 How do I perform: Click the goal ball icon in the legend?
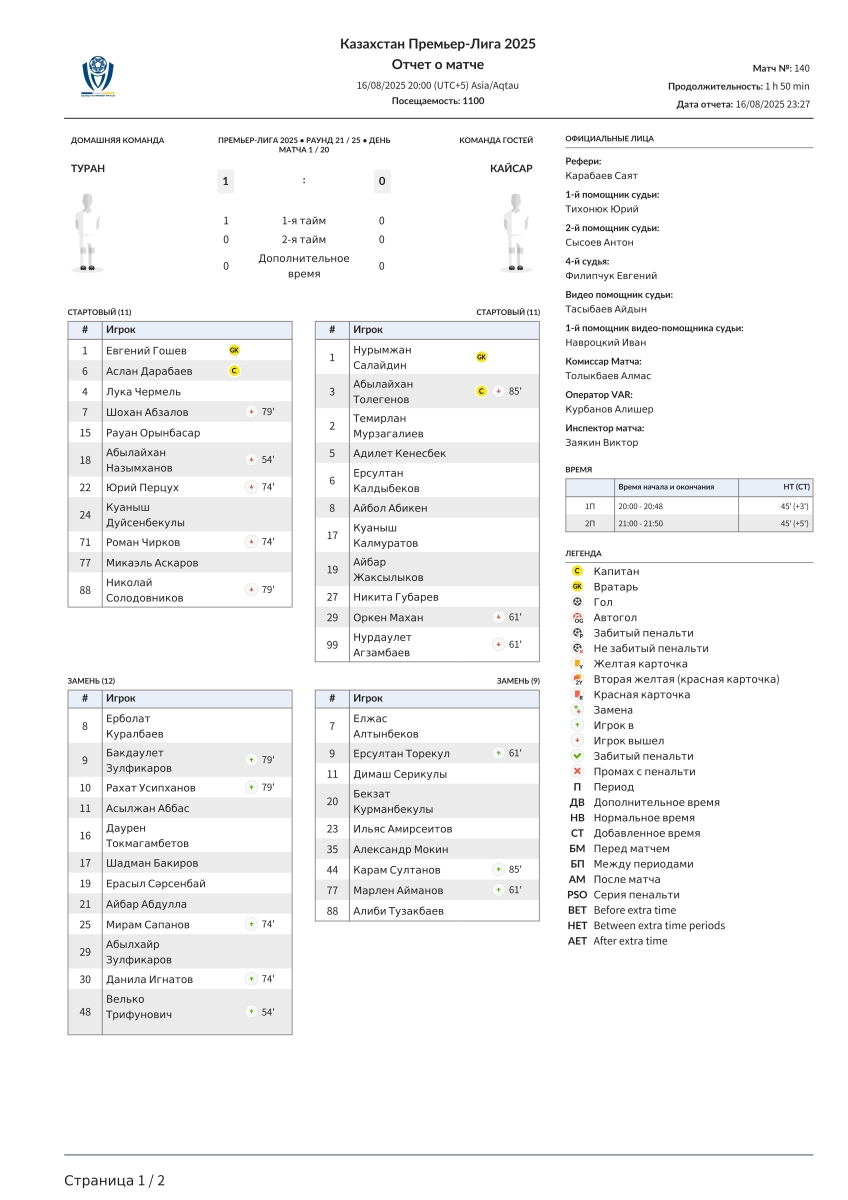[x=577, y=602]
